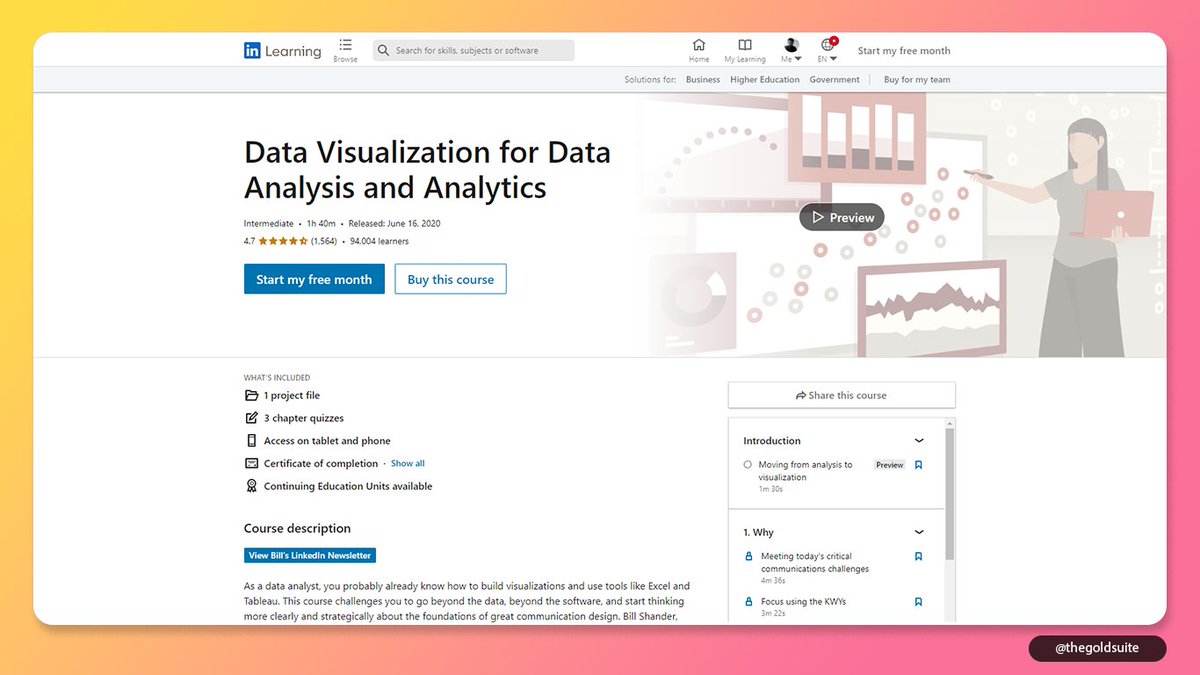Click the Home icon in the navigation bar

pyautogui.click(x=698, y=45)
